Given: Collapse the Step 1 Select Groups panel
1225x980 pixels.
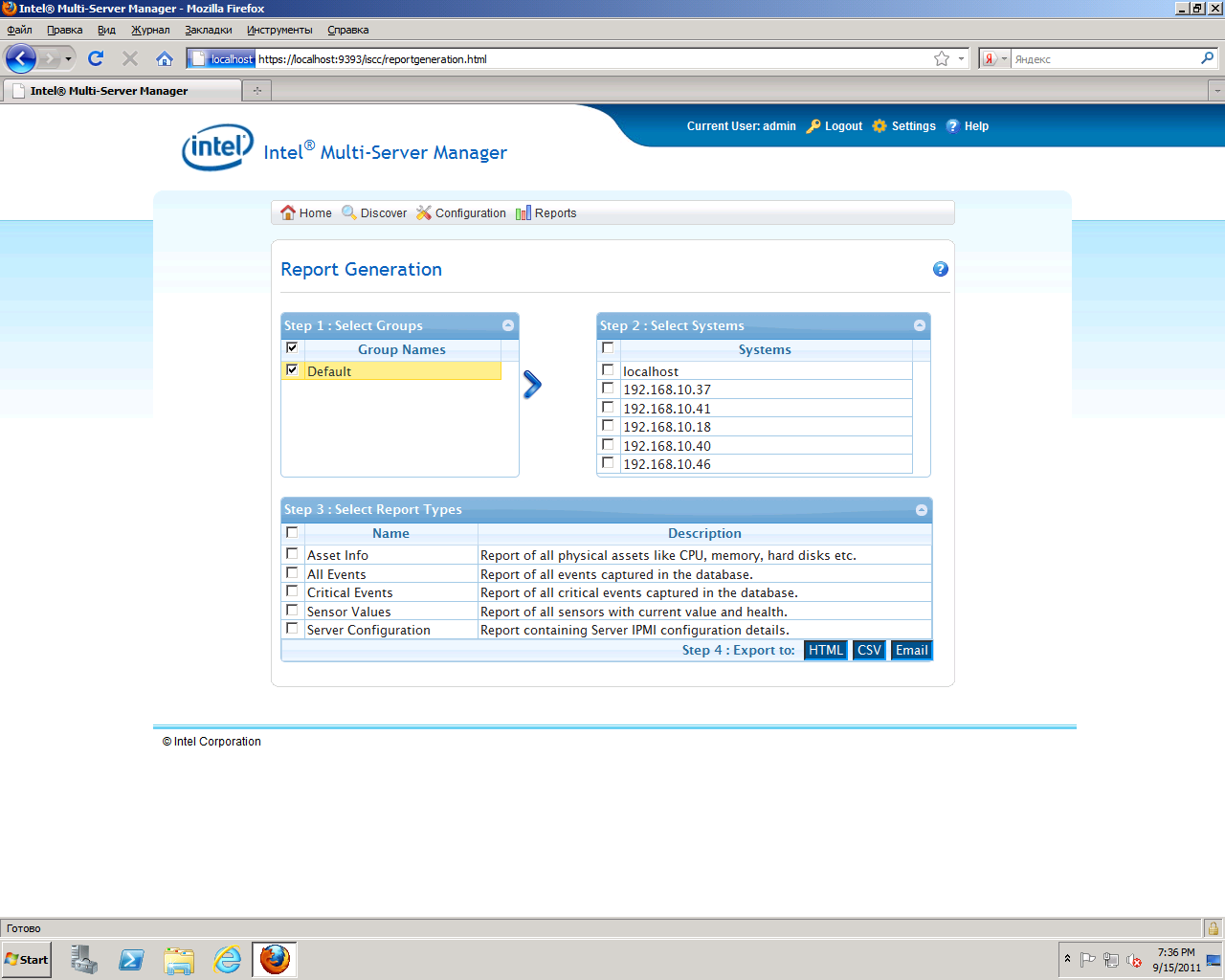Looking at the screenshot, I should [x=508, y=326].
